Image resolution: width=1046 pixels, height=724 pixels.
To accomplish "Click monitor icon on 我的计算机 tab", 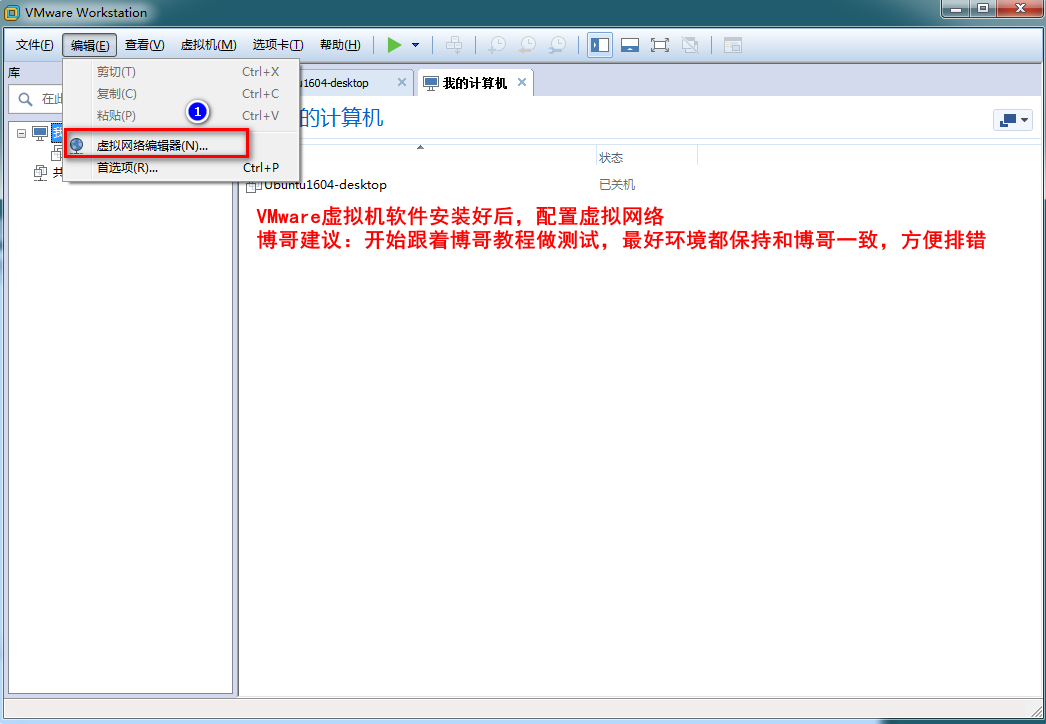I will pos(431,83).
